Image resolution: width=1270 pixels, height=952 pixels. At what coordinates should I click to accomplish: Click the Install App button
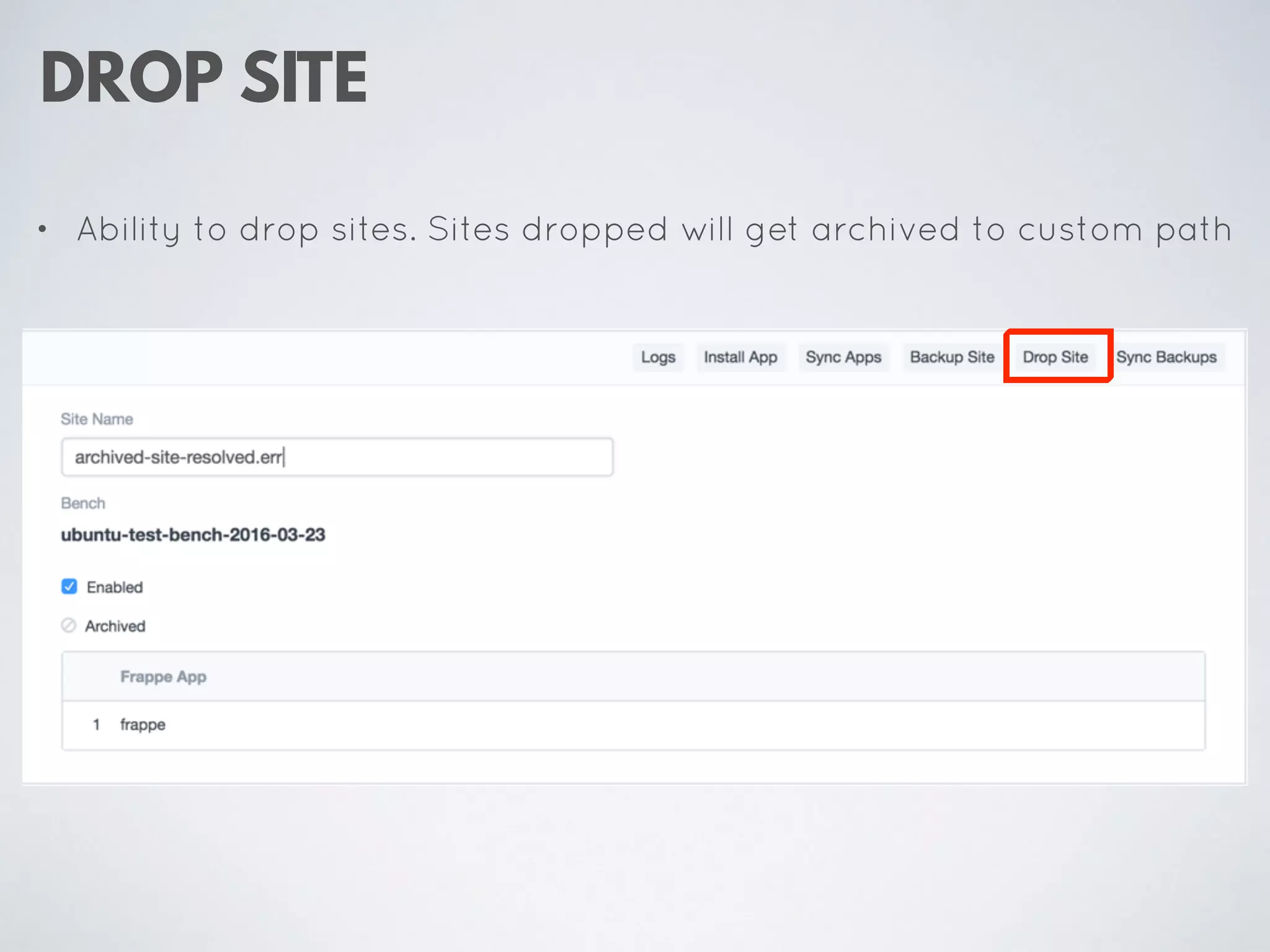(x=740, y=358)
